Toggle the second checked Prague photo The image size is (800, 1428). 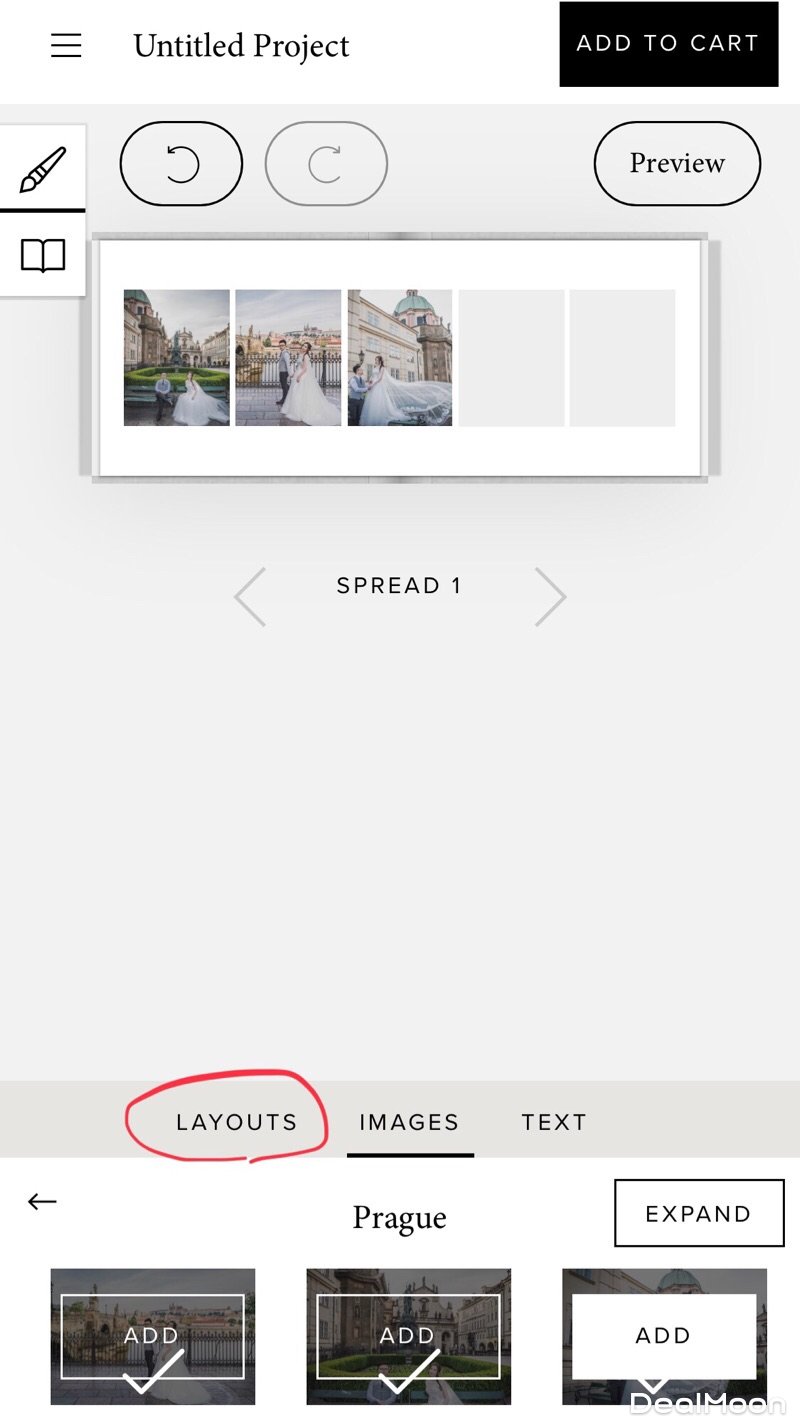point(408,1336)
